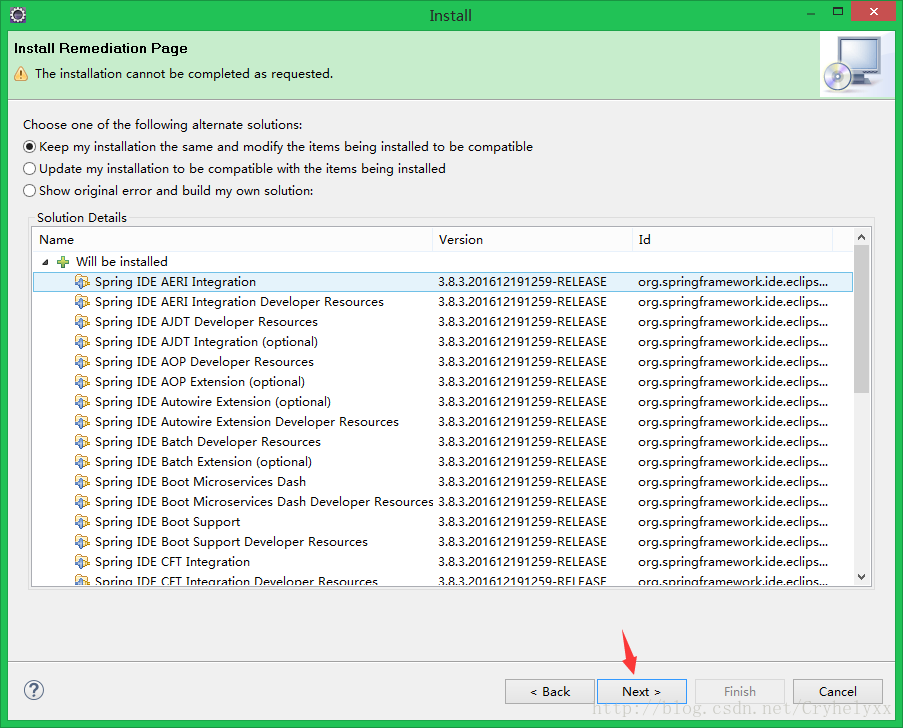
Task: Select Spring IDE AJDT Developer Resources row
Action: [443, 321]
